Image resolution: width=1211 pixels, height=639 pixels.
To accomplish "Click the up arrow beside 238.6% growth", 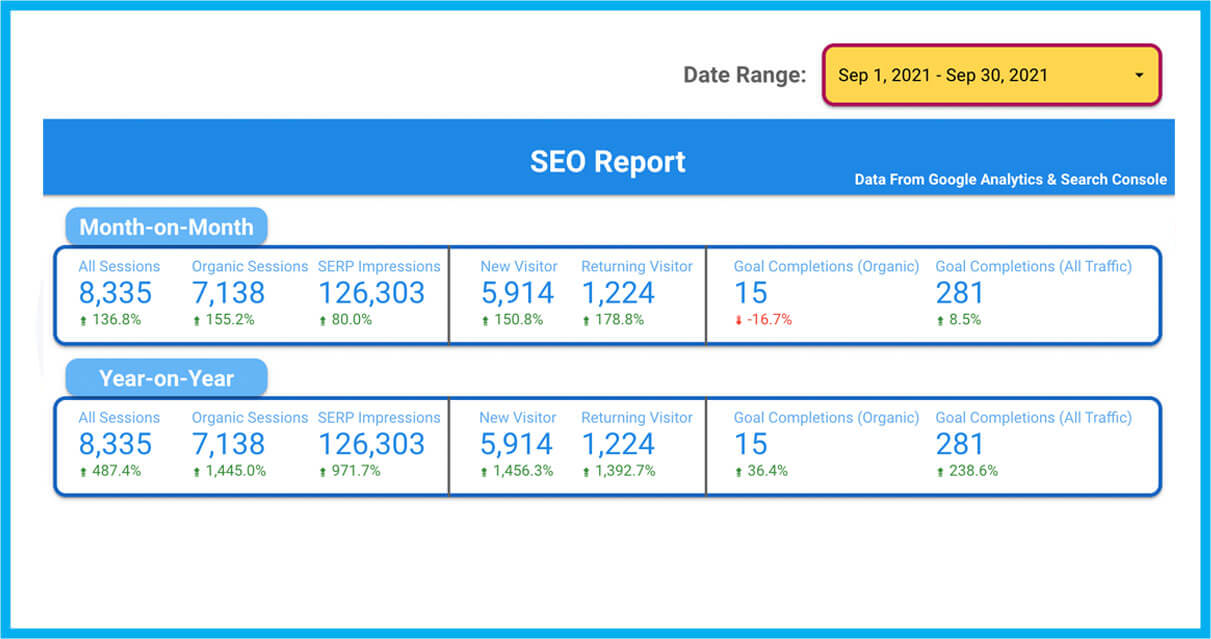I will coord(941,471).
